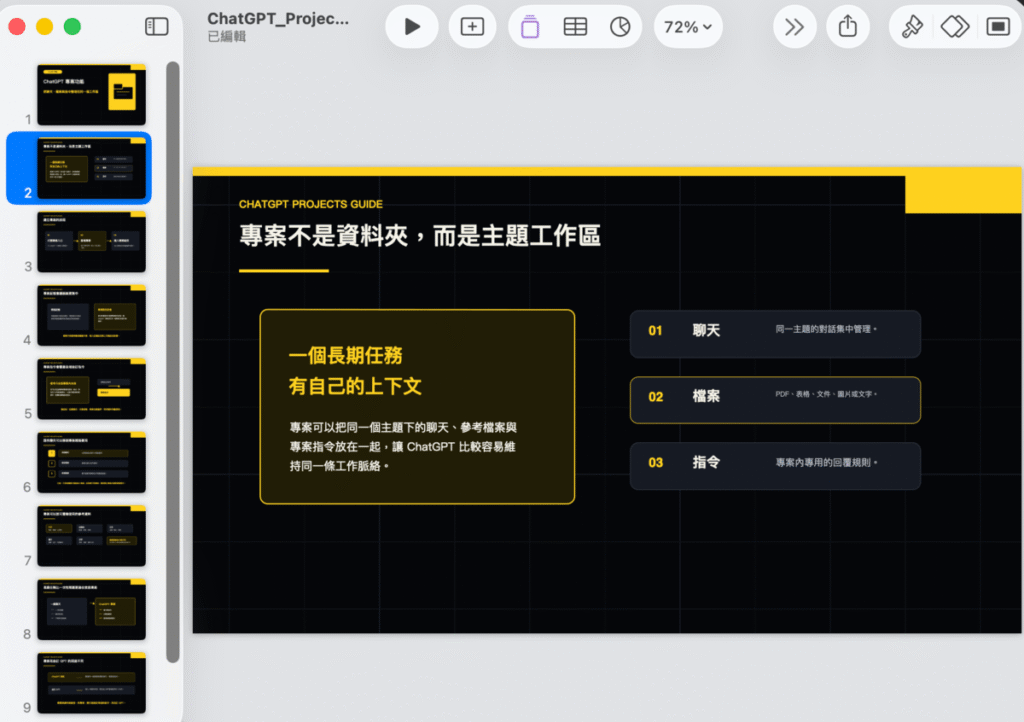The height and width of the screenshot is (722, 1024).
Task: Open the Document inspector
Action: (998, 27)
